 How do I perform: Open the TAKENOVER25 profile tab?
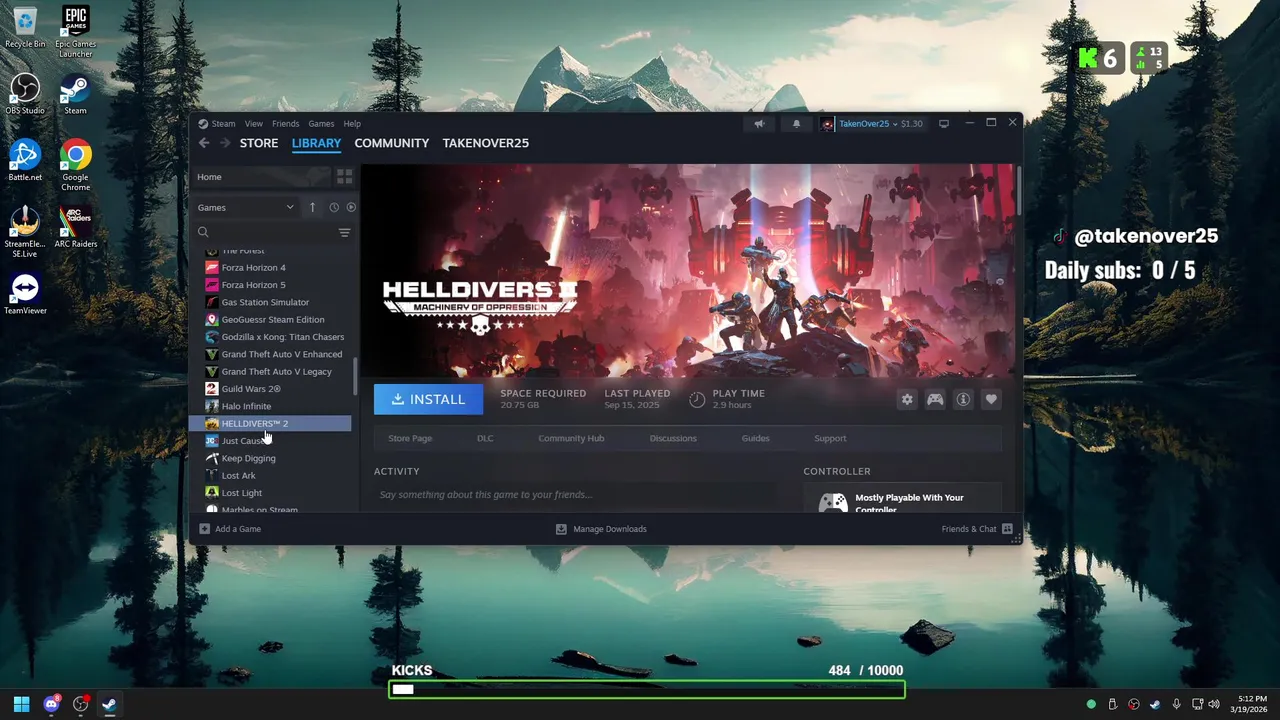coord(485,143)
